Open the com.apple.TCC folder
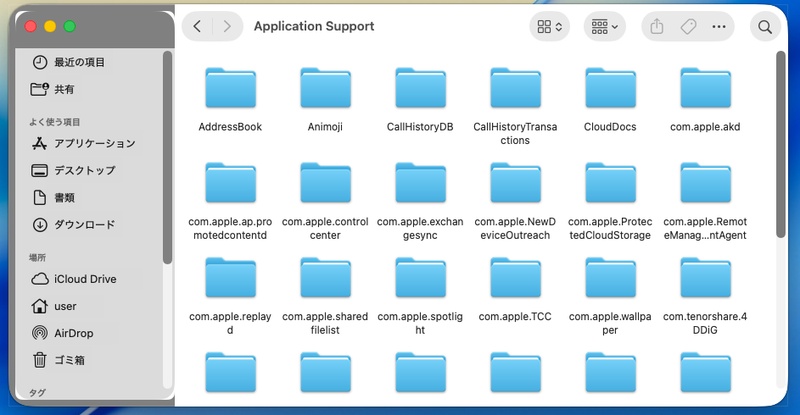Screen dimensions: 800x415 pyautogui.click(x=515, y=280)
